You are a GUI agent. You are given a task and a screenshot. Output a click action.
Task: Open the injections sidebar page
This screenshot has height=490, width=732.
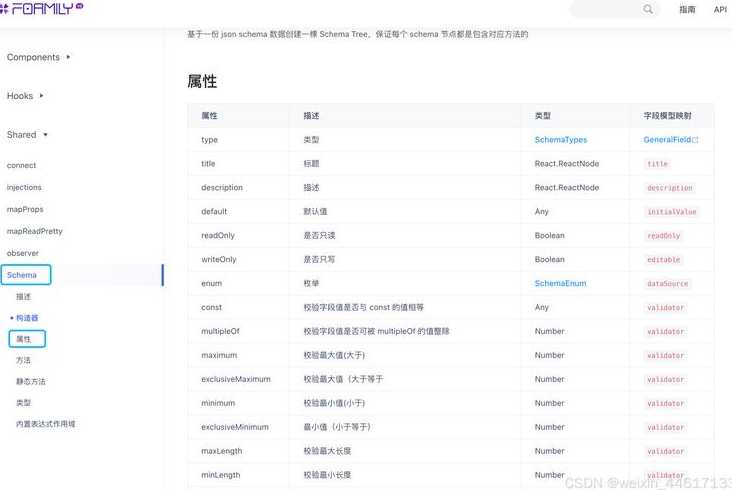[x=24, y=187]
